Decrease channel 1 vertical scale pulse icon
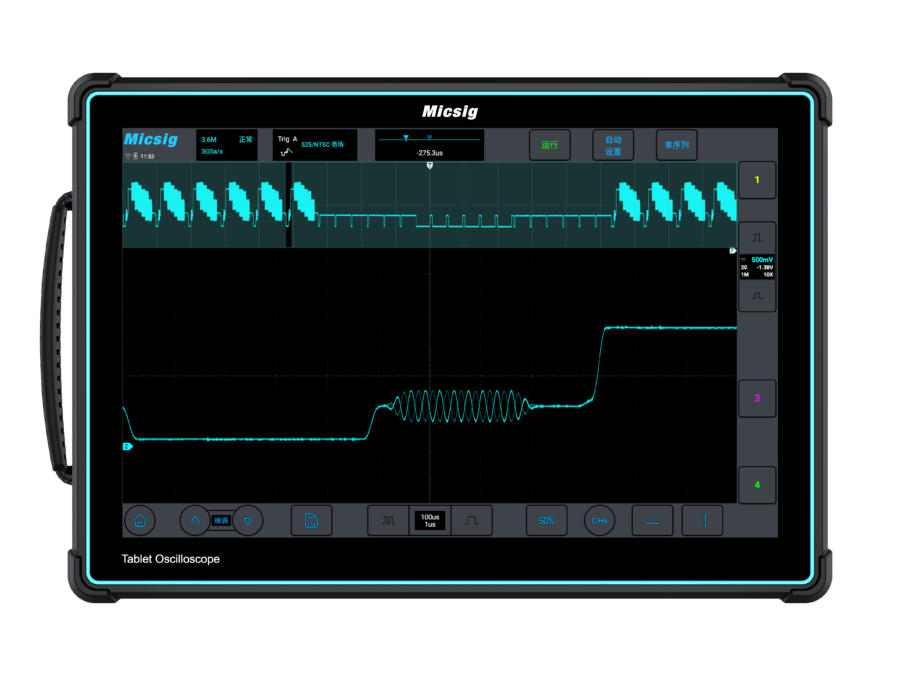 coord(757,296)
